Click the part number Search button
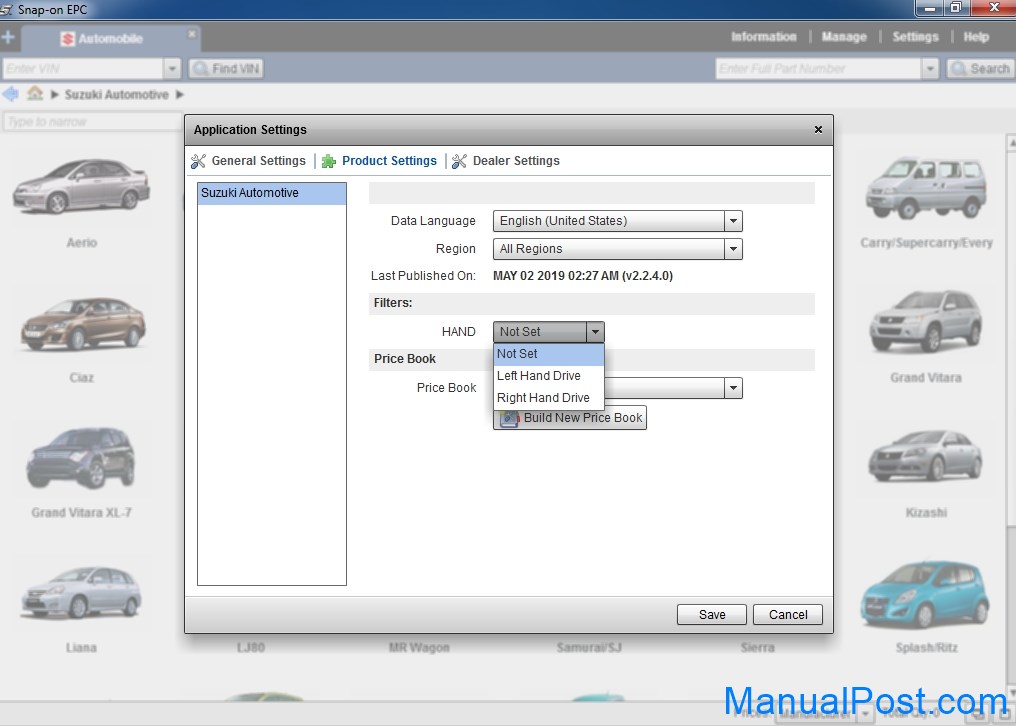Viewport: 1016px width, 726px height. click(x=979, y=69)
